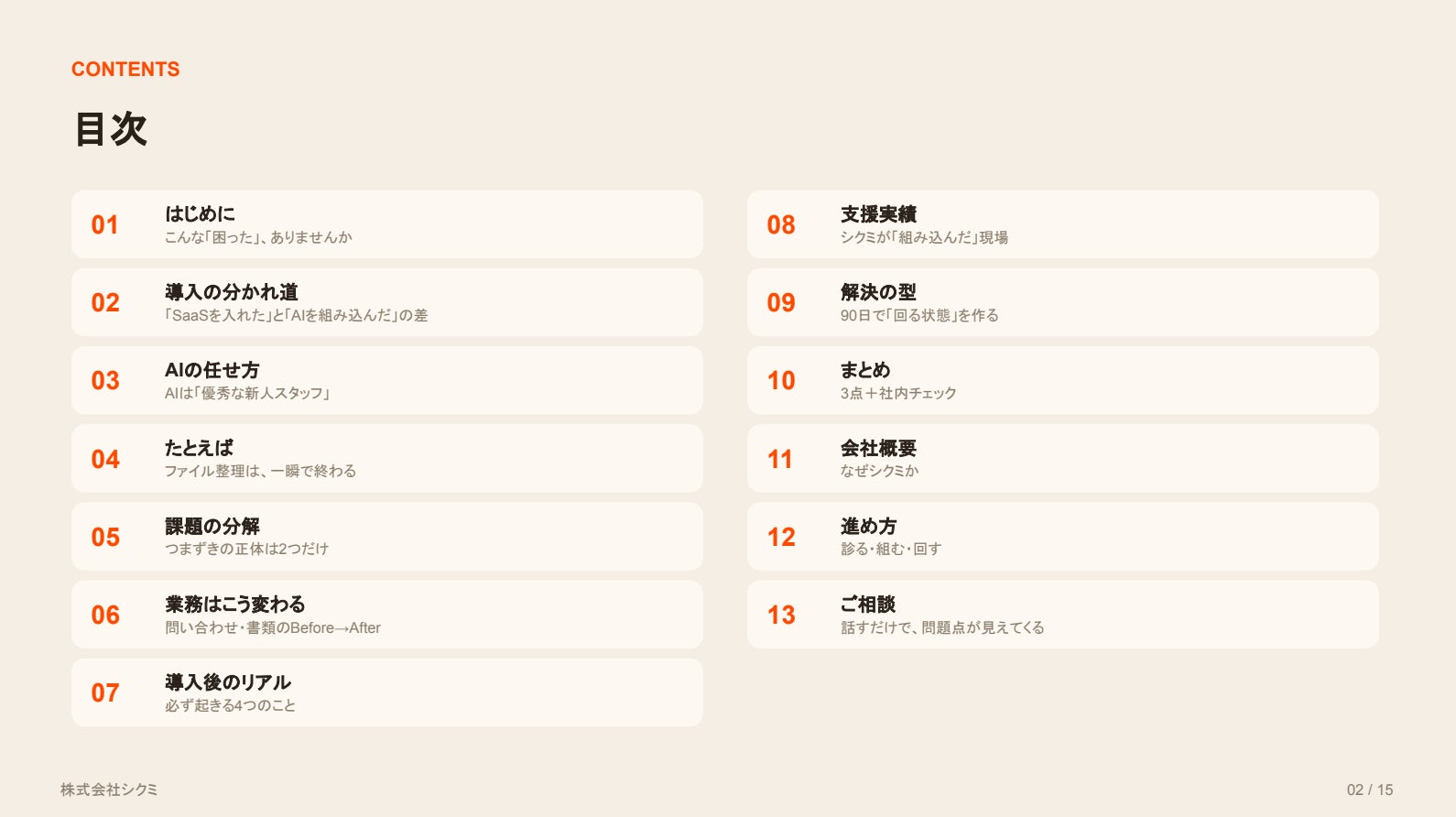The height and width of the screenshot is (817, 1456).
Task: Click the 03 AIの任せ方 card
Action: (x=387, y=380)
